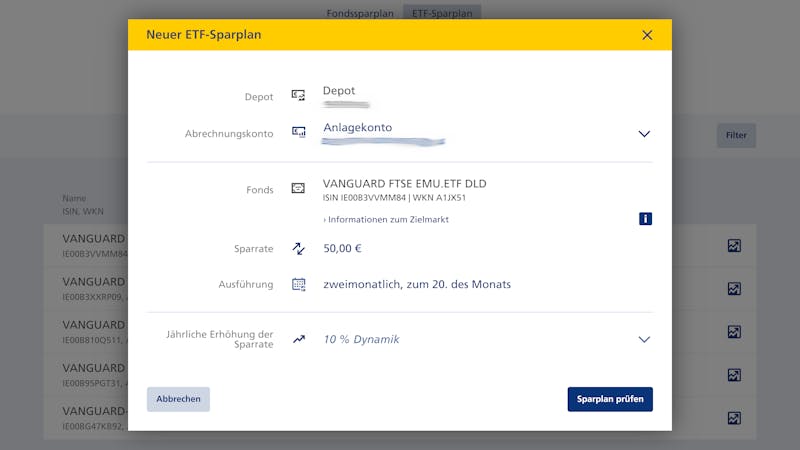This screenshot has width=800, height=450.
Task: Click the yearly increase trend icon
Action: pyautogui.click(x=299, y=339)
